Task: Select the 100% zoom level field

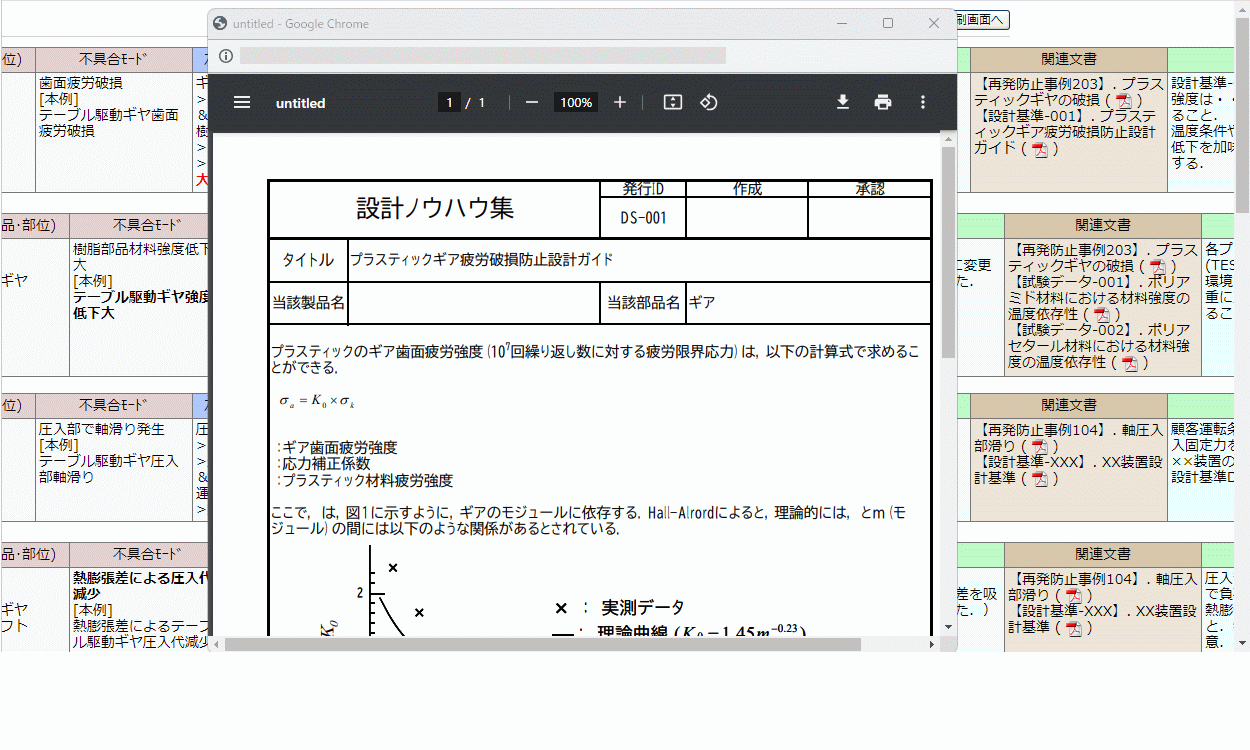Action: click(576, 102)
